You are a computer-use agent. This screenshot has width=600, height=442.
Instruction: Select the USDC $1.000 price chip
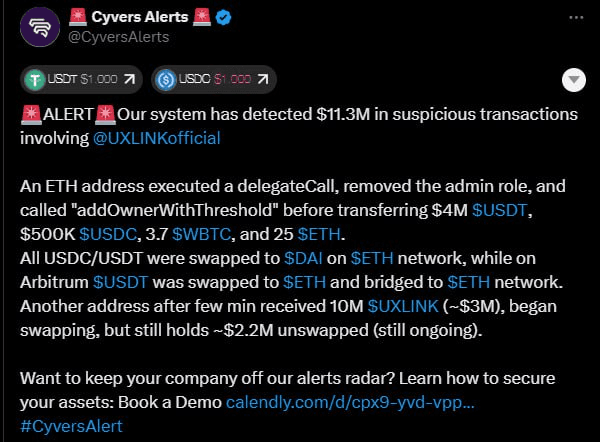click(214, 80)
